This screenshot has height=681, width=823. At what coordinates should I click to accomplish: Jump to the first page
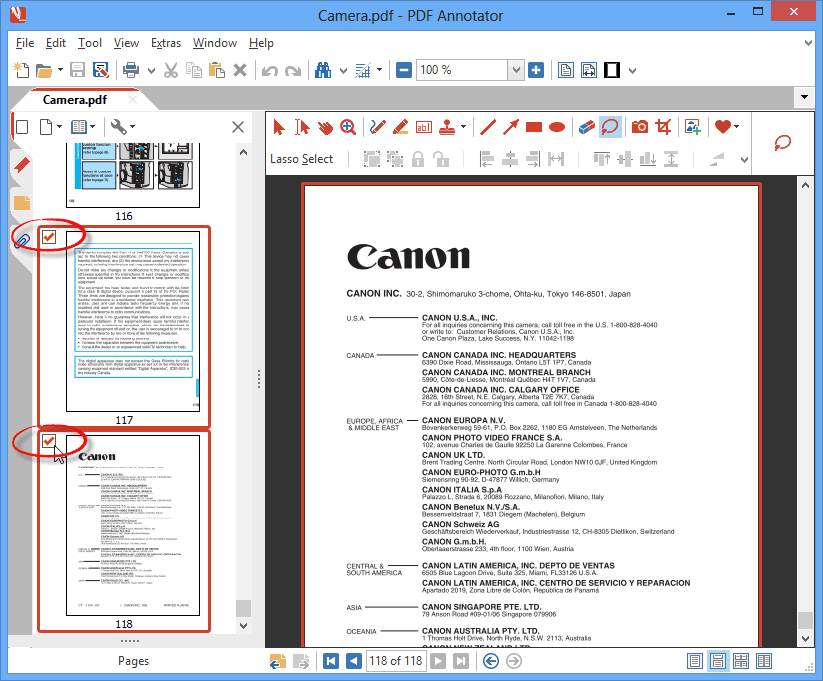[331, 660]
